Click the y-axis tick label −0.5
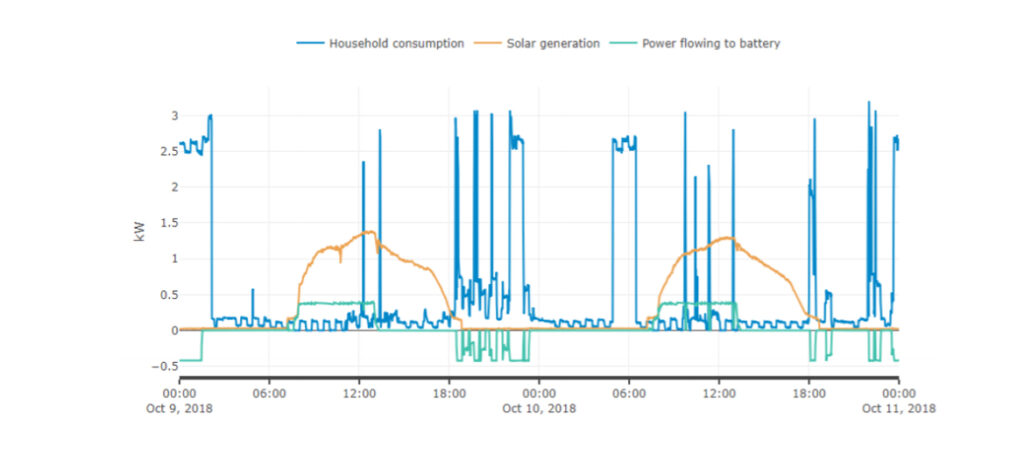 pyautogui.click(x=163, y=366)
